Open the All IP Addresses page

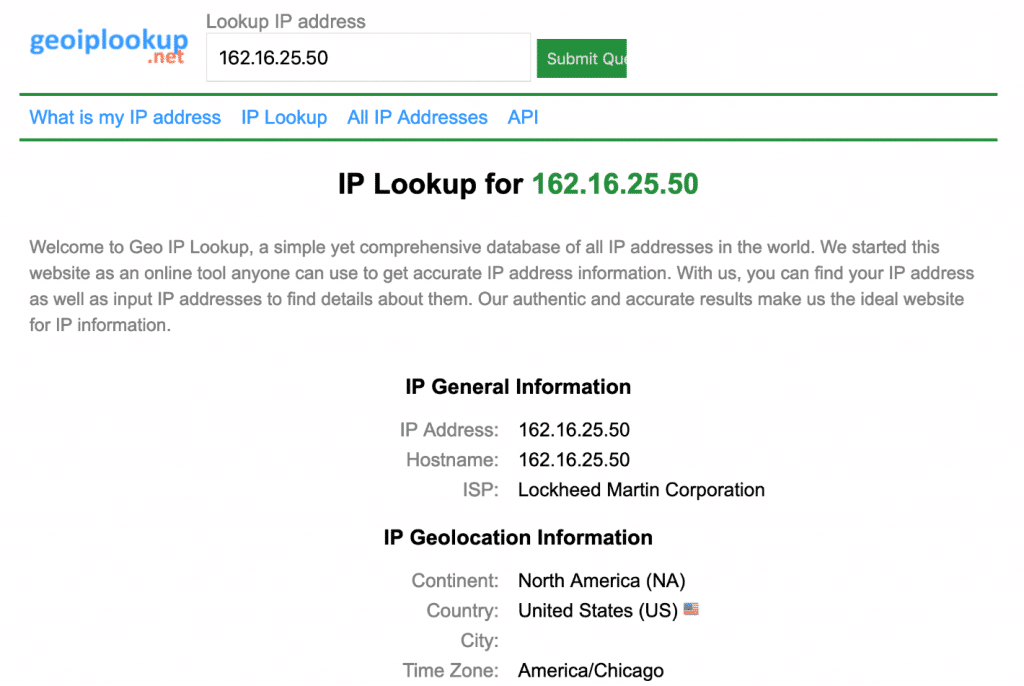417,117
